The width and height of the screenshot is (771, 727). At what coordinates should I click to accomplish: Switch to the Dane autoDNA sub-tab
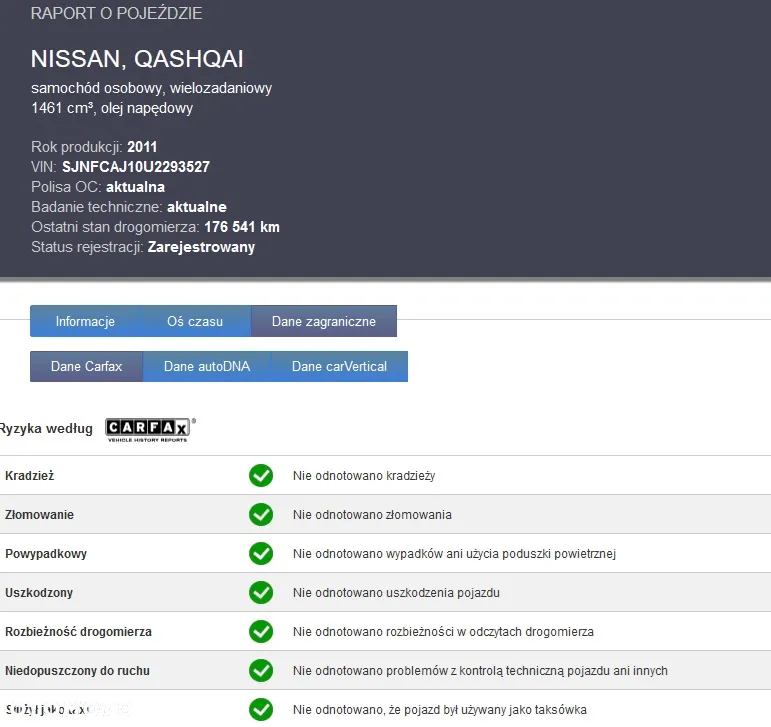click(x=207, y=366)
